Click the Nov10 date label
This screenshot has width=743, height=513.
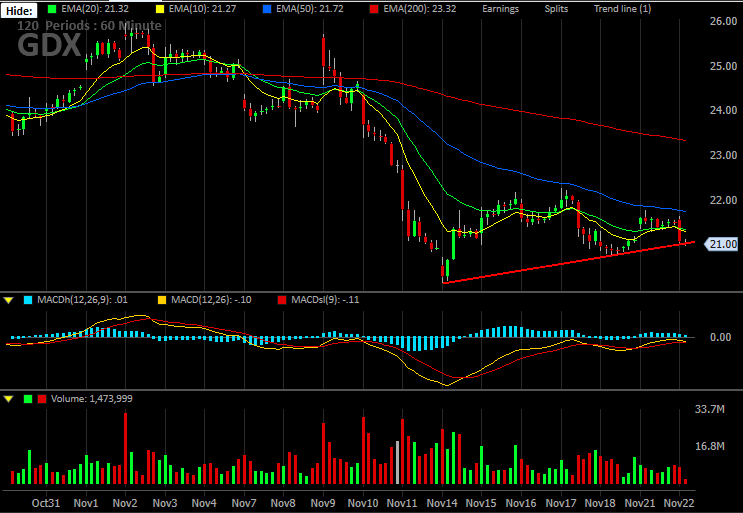point(362,503)
